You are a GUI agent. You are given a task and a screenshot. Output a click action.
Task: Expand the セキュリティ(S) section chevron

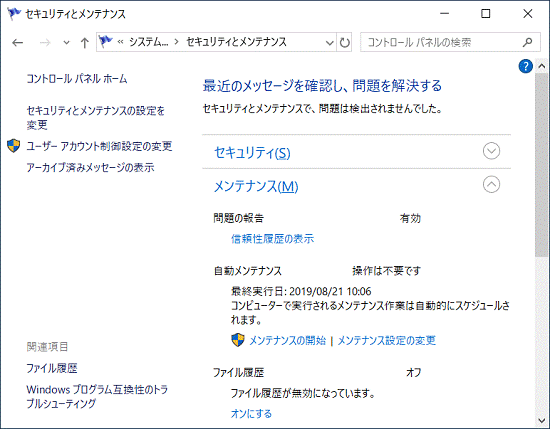click(491, 151)
